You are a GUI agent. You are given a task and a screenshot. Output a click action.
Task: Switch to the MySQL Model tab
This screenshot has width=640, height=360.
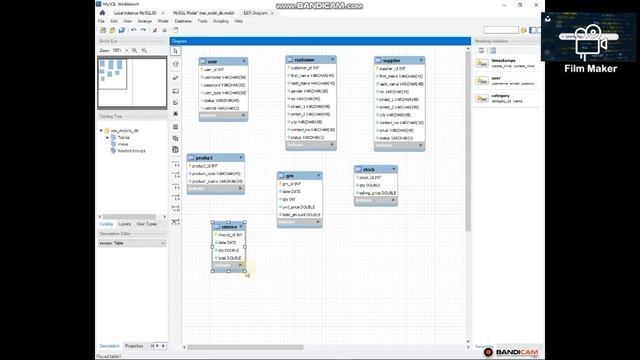[x=204, y=13]
